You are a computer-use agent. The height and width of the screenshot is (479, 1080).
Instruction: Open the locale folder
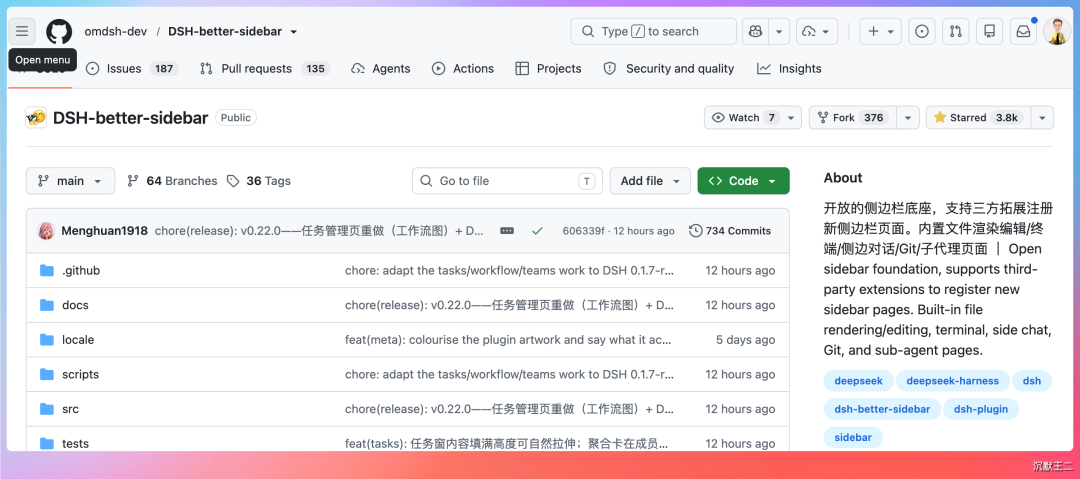[78, 340]
